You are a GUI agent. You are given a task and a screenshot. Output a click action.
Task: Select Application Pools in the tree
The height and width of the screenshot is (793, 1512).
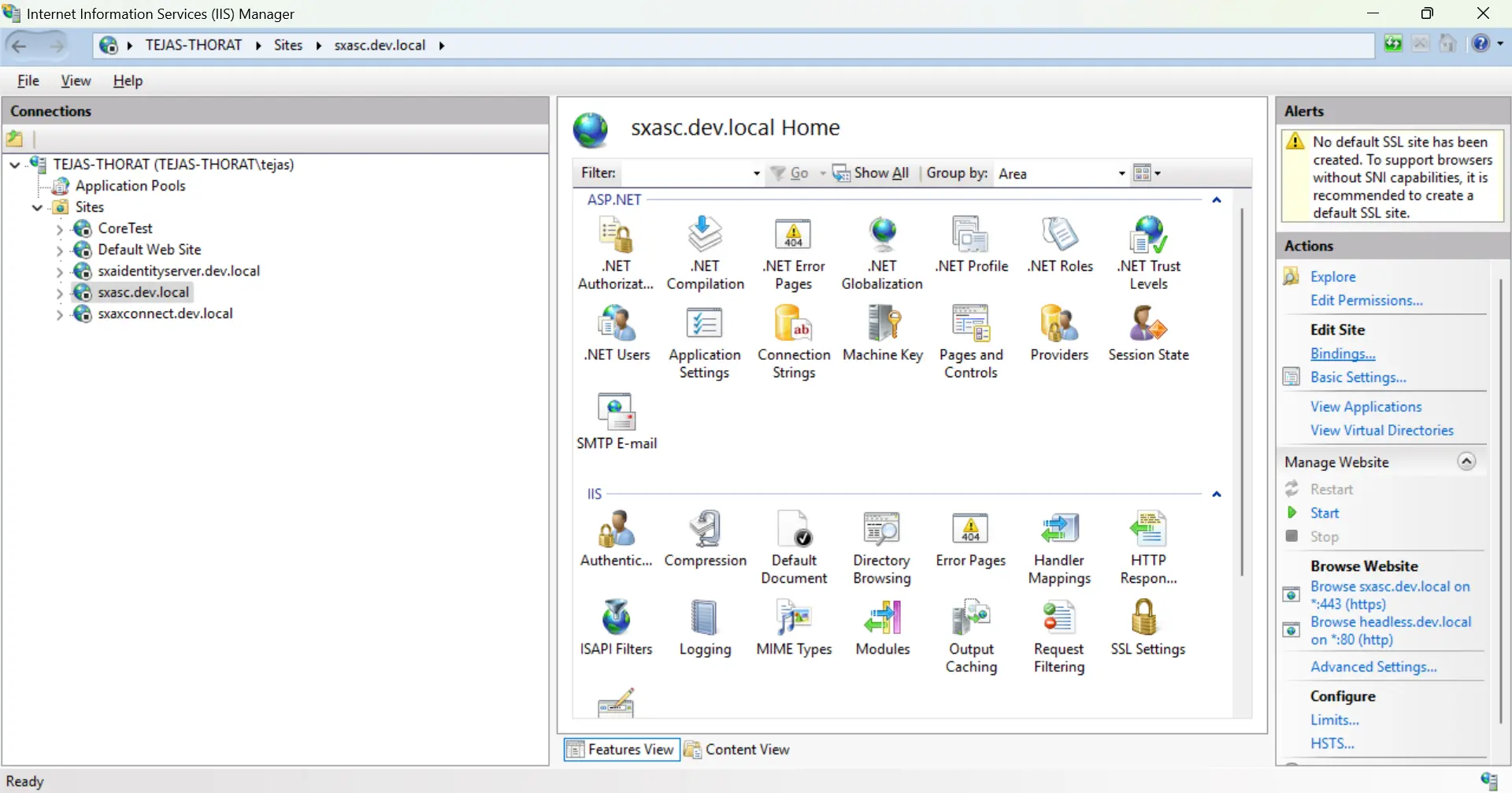[x=130, y=186]
